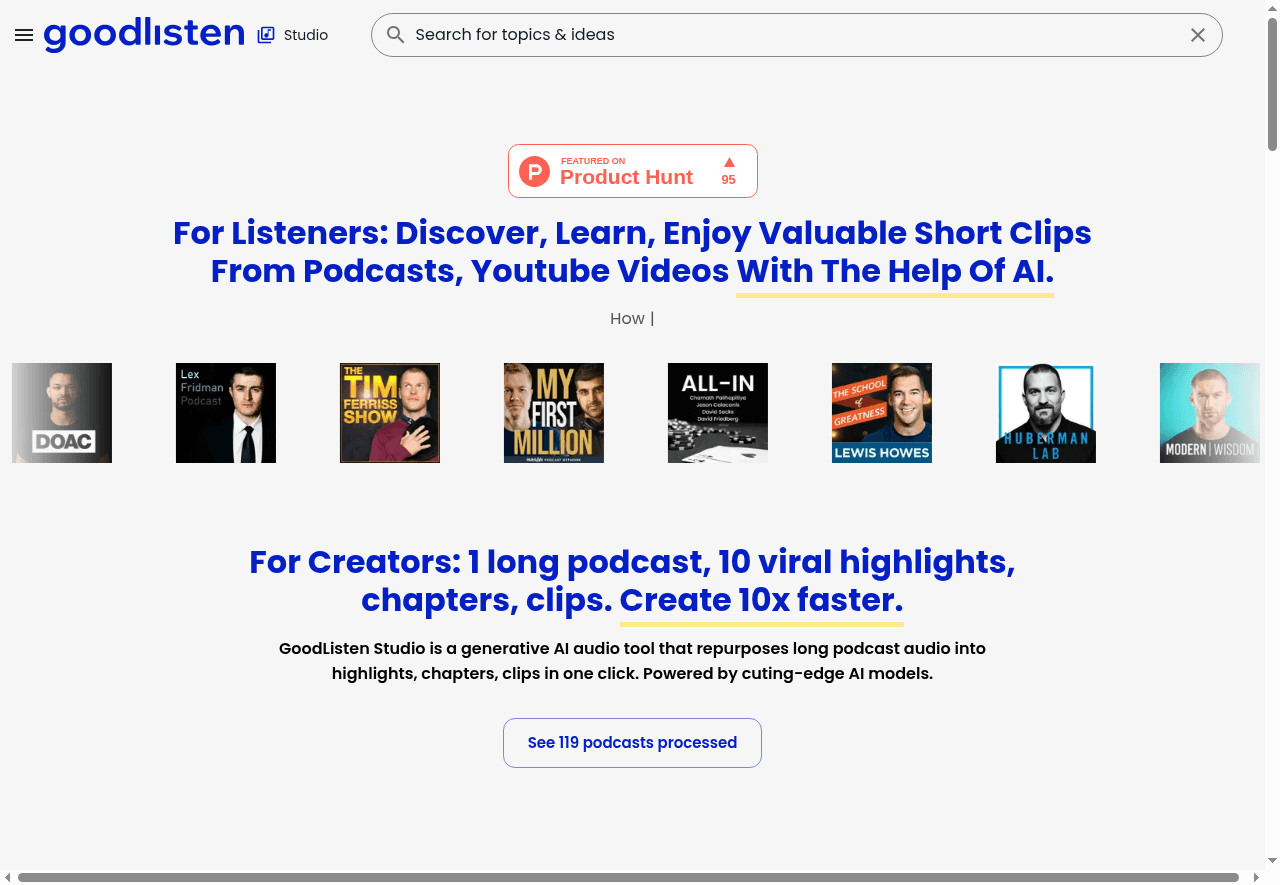
Task: Open the Modern Wisdom podcast cover
Action: 1210,413
